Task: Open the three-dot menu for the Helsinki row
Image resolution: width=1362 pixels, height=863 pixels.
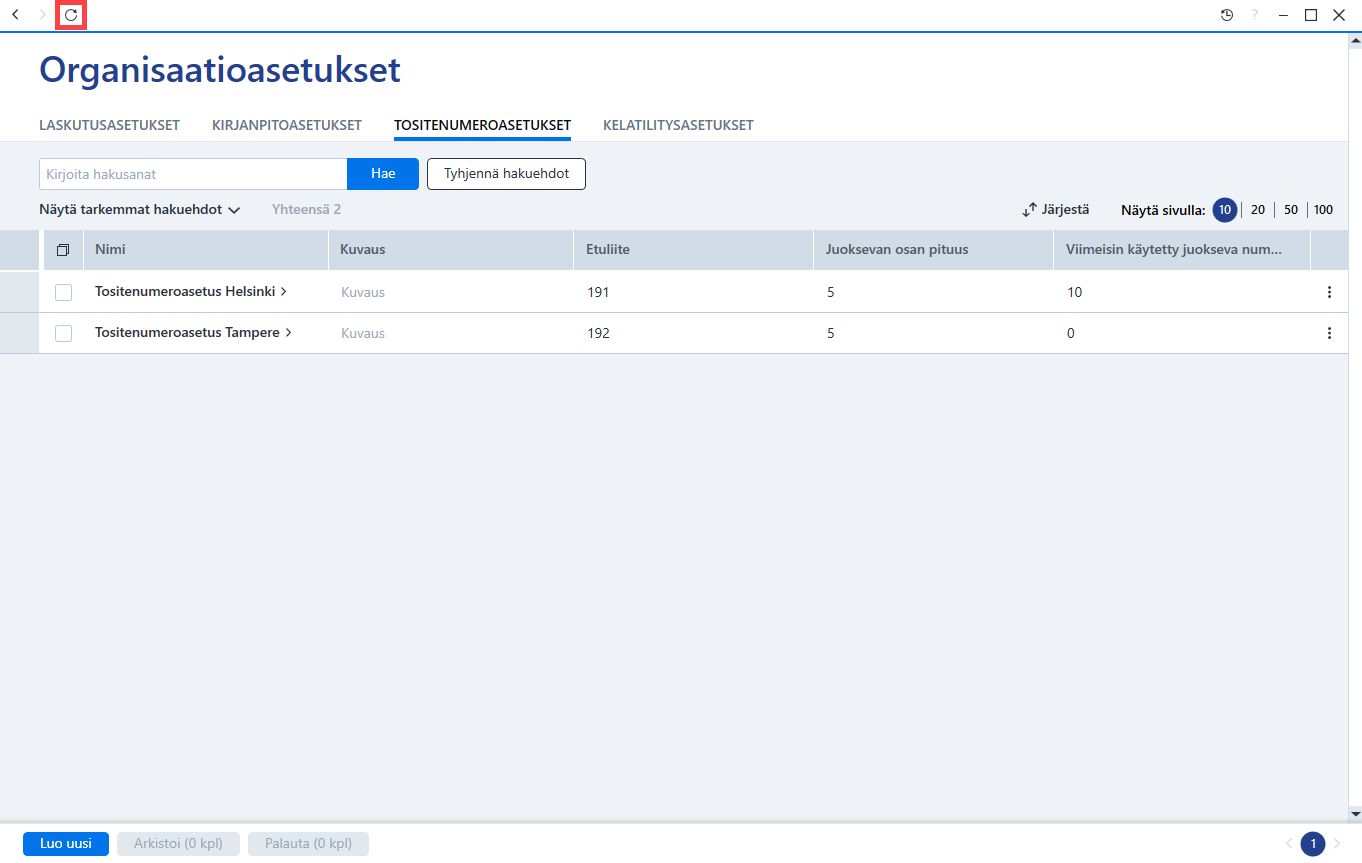Action: [x=1329, y=292]
